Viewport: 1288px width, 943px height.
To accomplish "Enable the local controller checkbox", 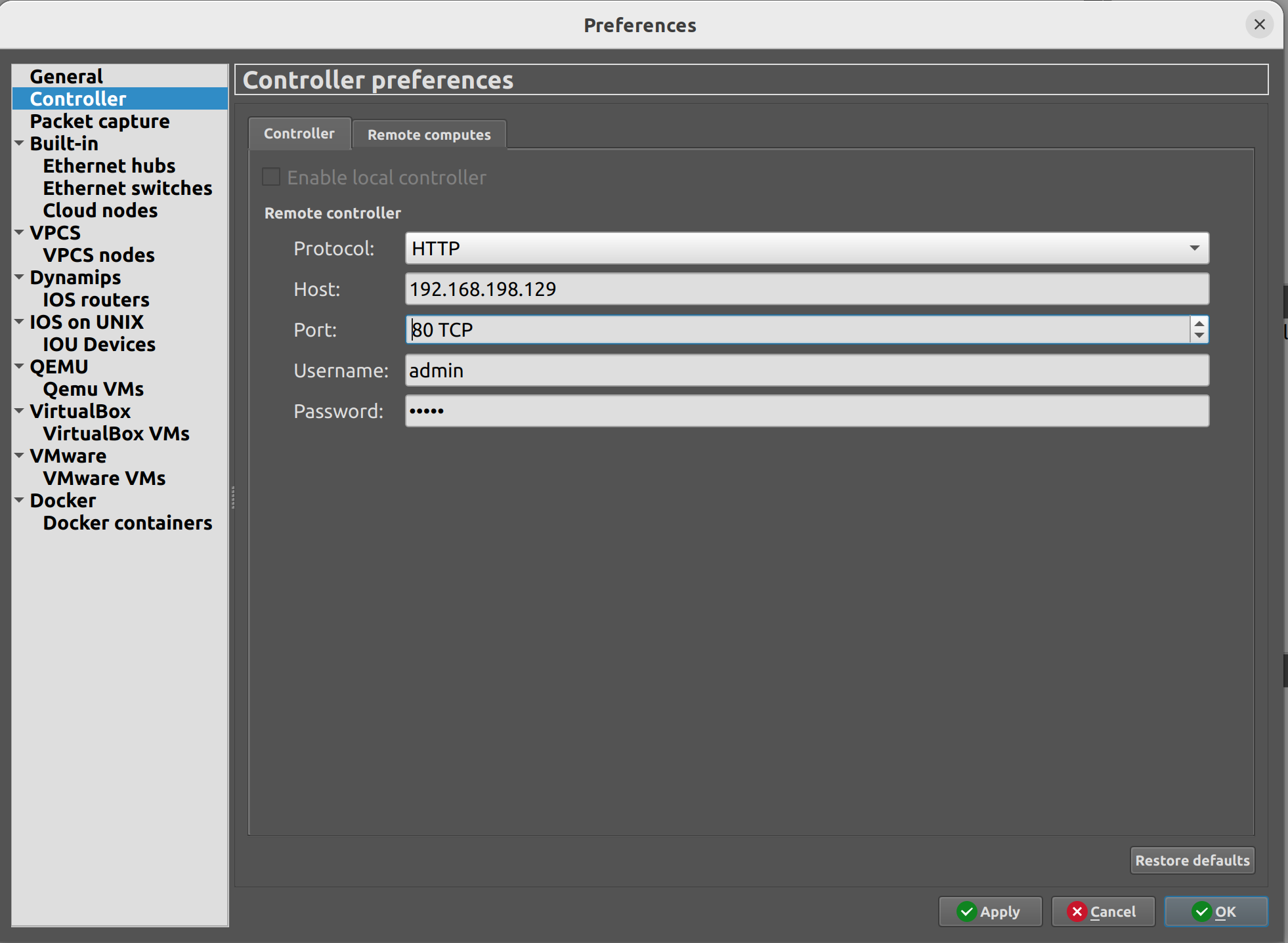I will click(270, 176).
